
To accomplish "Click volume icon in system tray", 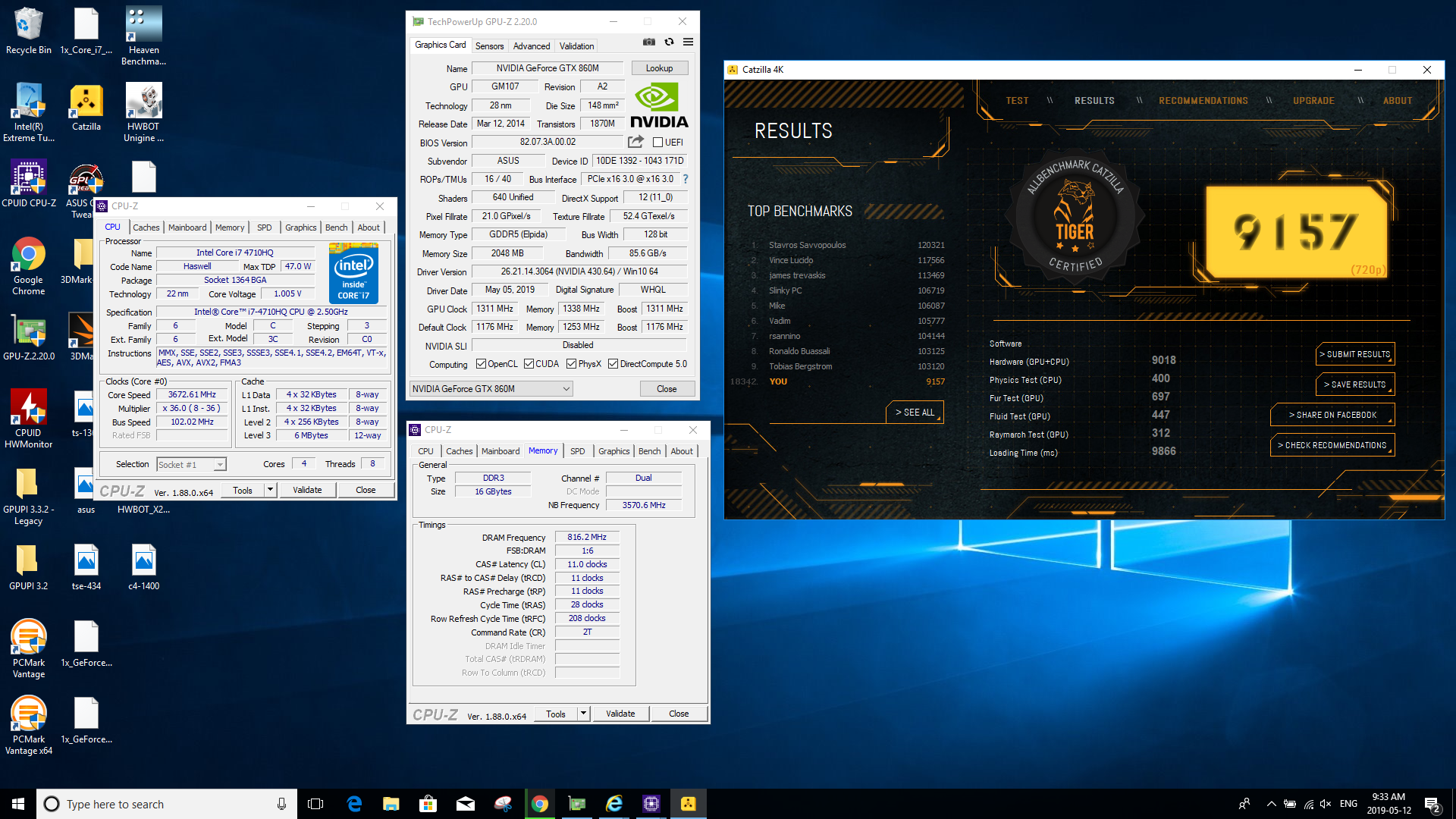I will click(x=1326, y=804).
